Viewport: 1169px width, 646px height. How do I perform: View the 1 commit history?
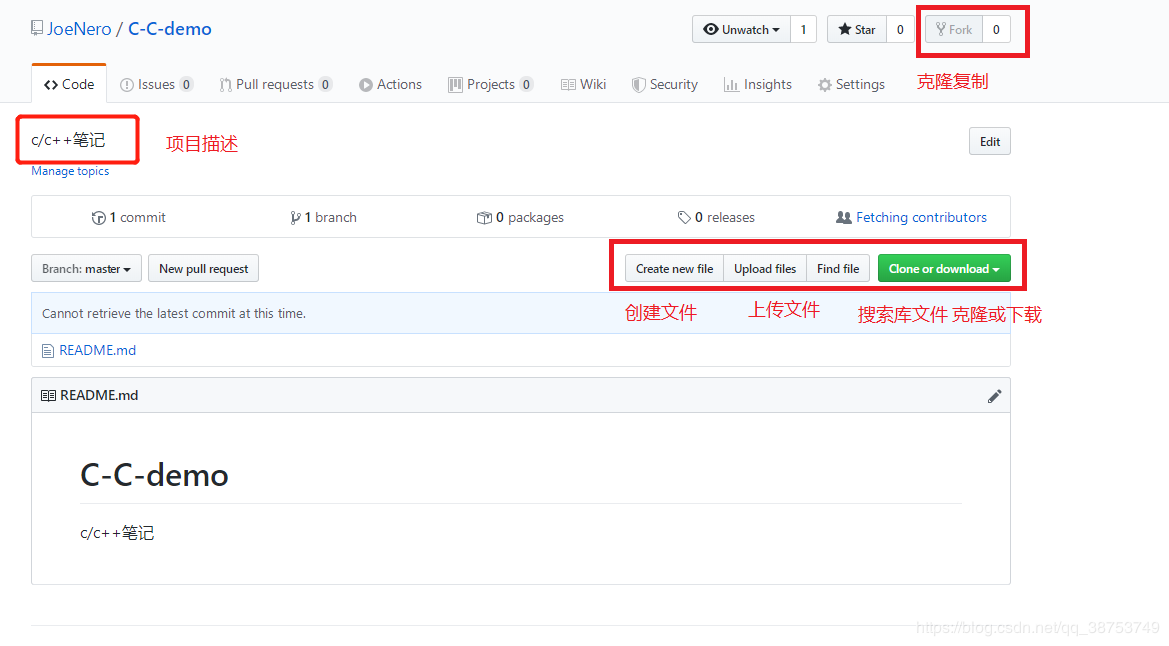pos(128,217)
